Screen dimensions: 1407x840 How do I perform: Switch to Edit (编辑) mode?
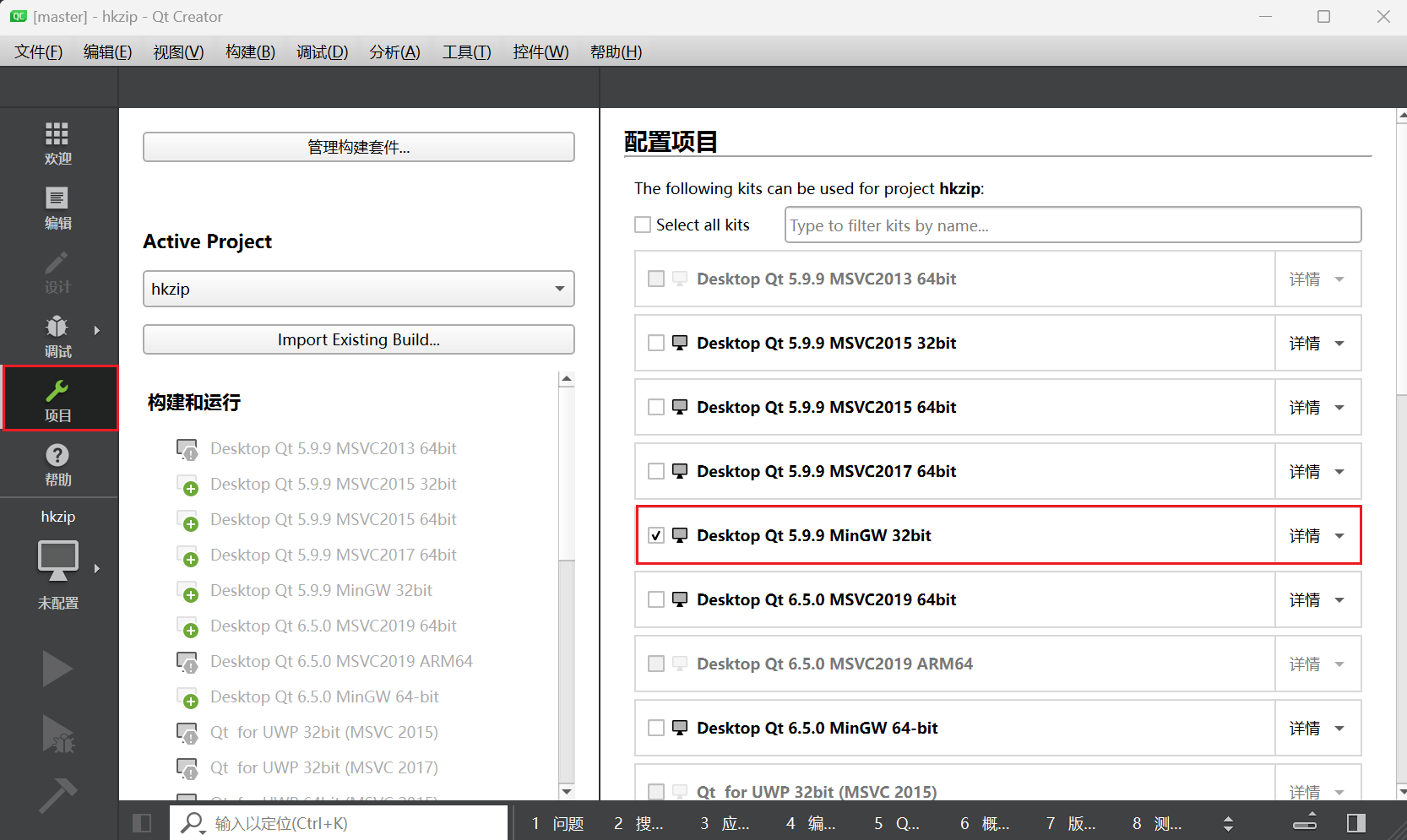point(57,208)
